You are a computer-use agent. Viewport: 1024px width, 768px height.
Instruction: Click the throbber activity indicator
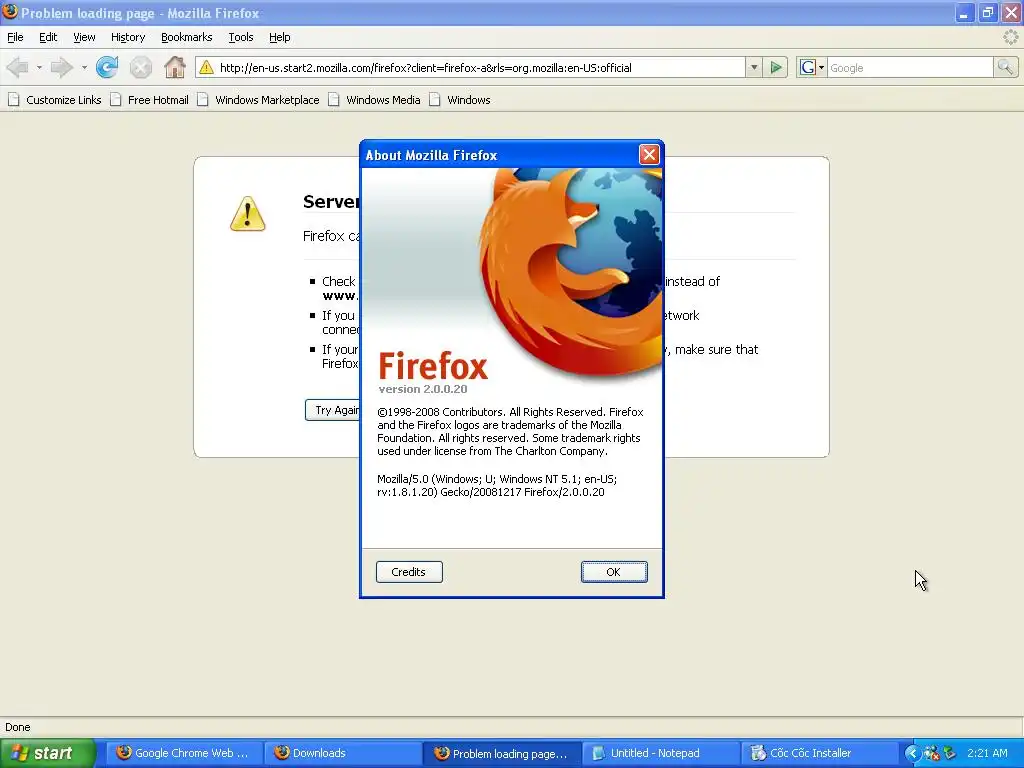point(1010,37)
